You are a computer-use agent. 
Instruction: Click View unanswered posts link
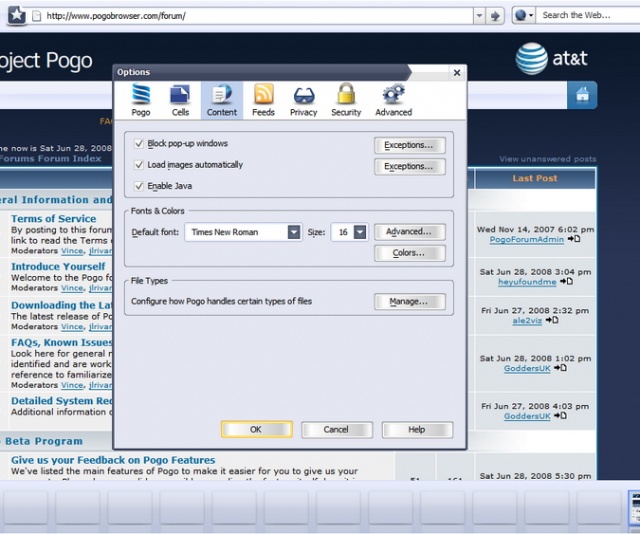coord(548,159)
